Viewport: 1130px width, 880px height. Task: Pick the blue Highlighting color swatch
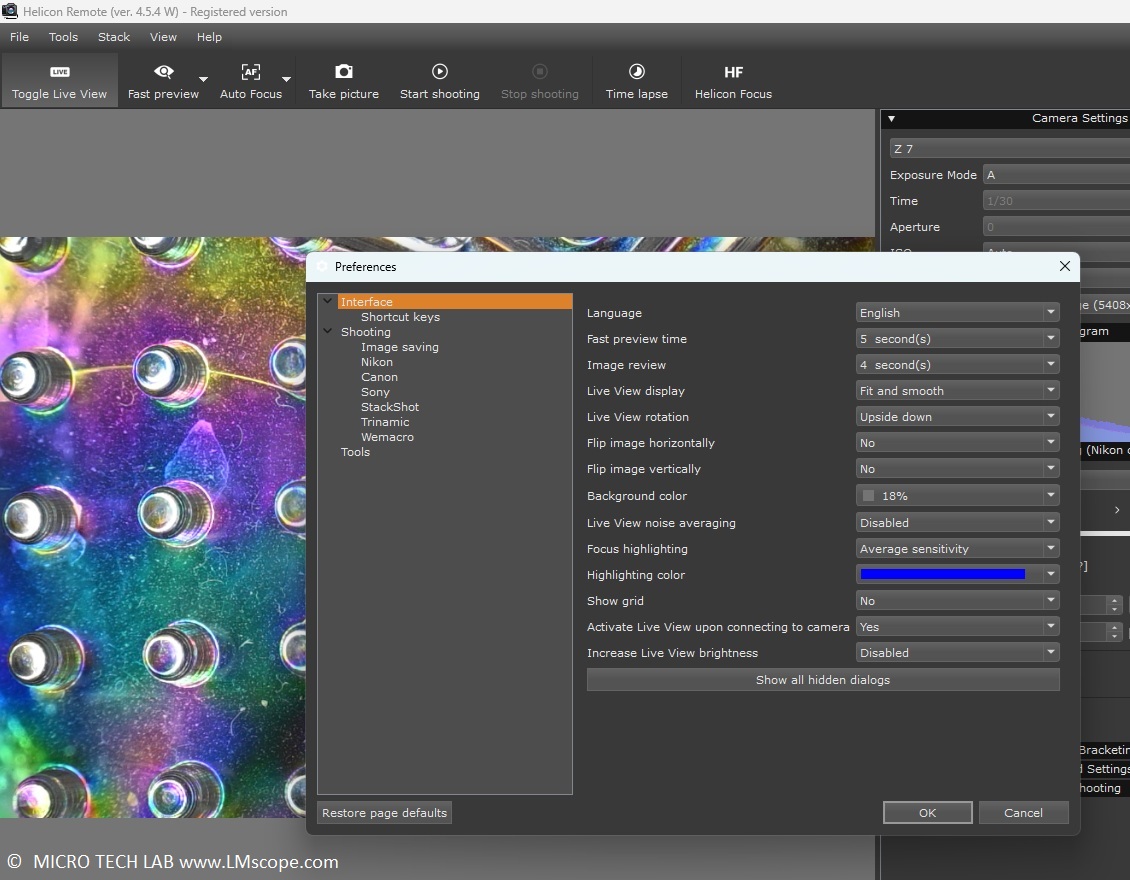point(943,575)
